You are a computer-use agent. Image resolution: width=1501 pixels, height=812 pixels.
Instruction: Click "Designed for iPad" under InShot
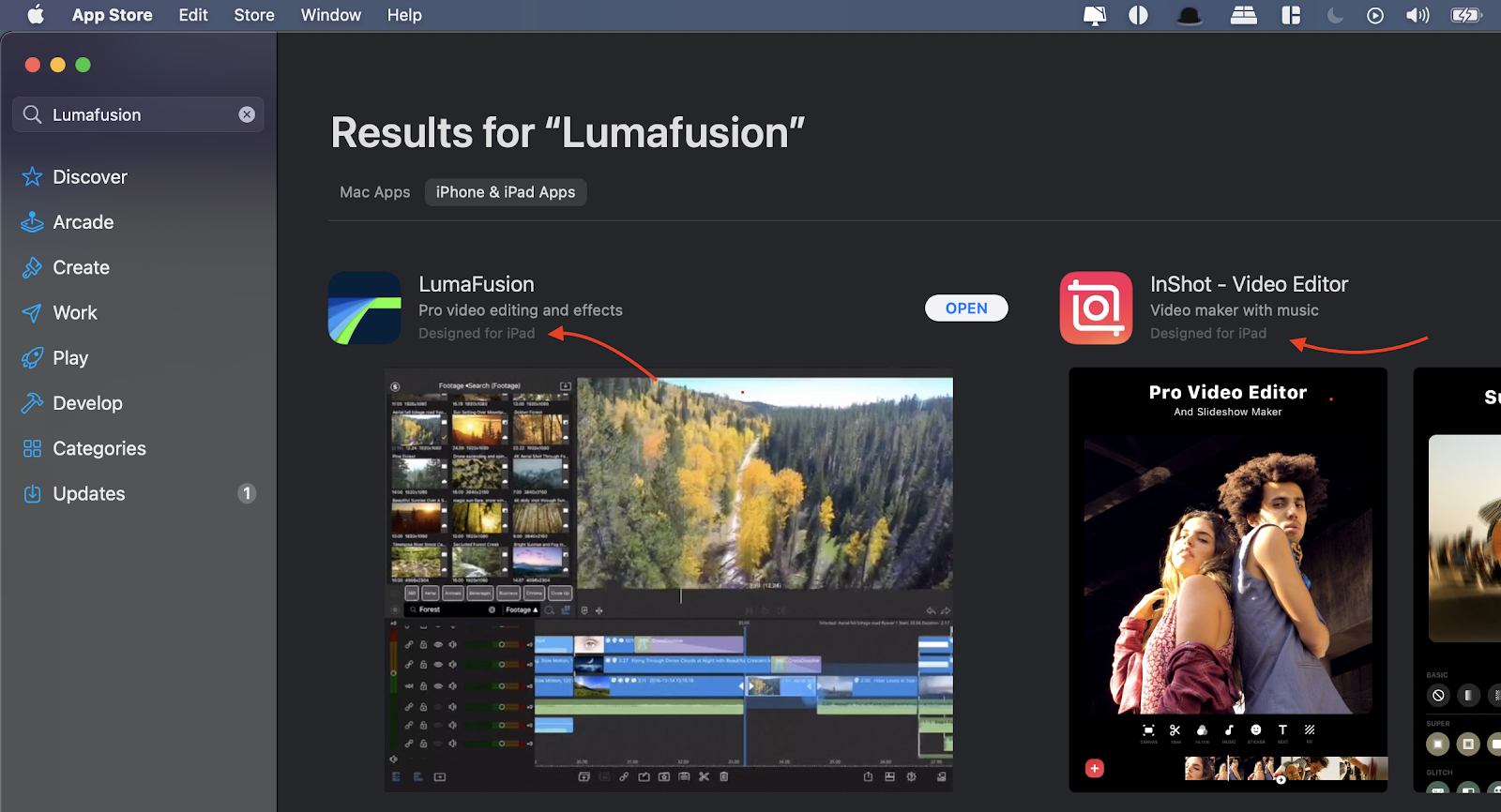1208,333
